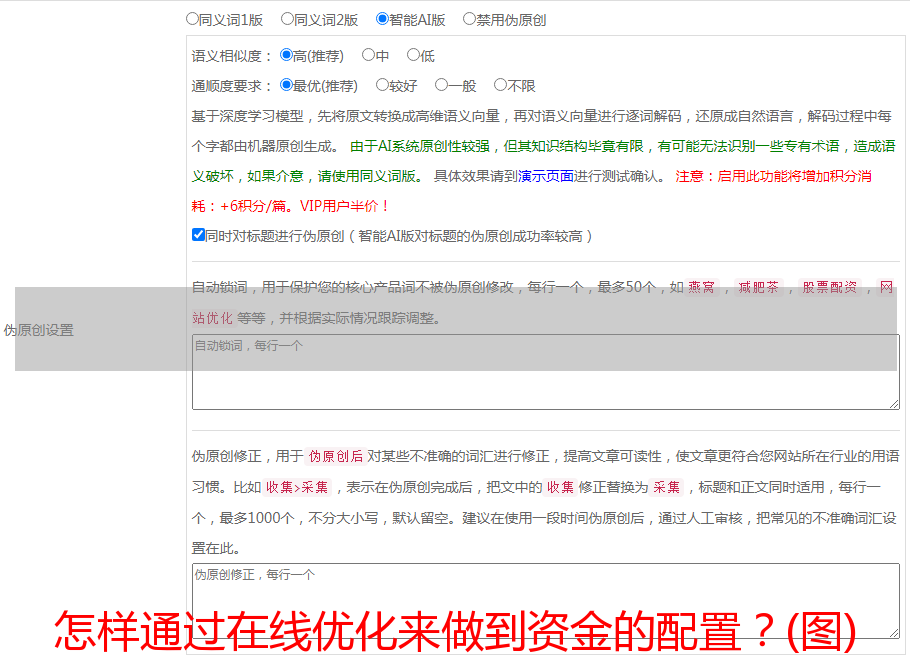
Task: Set 通顺度要求 to 最优(推荐)
Action: coord(286,85)
